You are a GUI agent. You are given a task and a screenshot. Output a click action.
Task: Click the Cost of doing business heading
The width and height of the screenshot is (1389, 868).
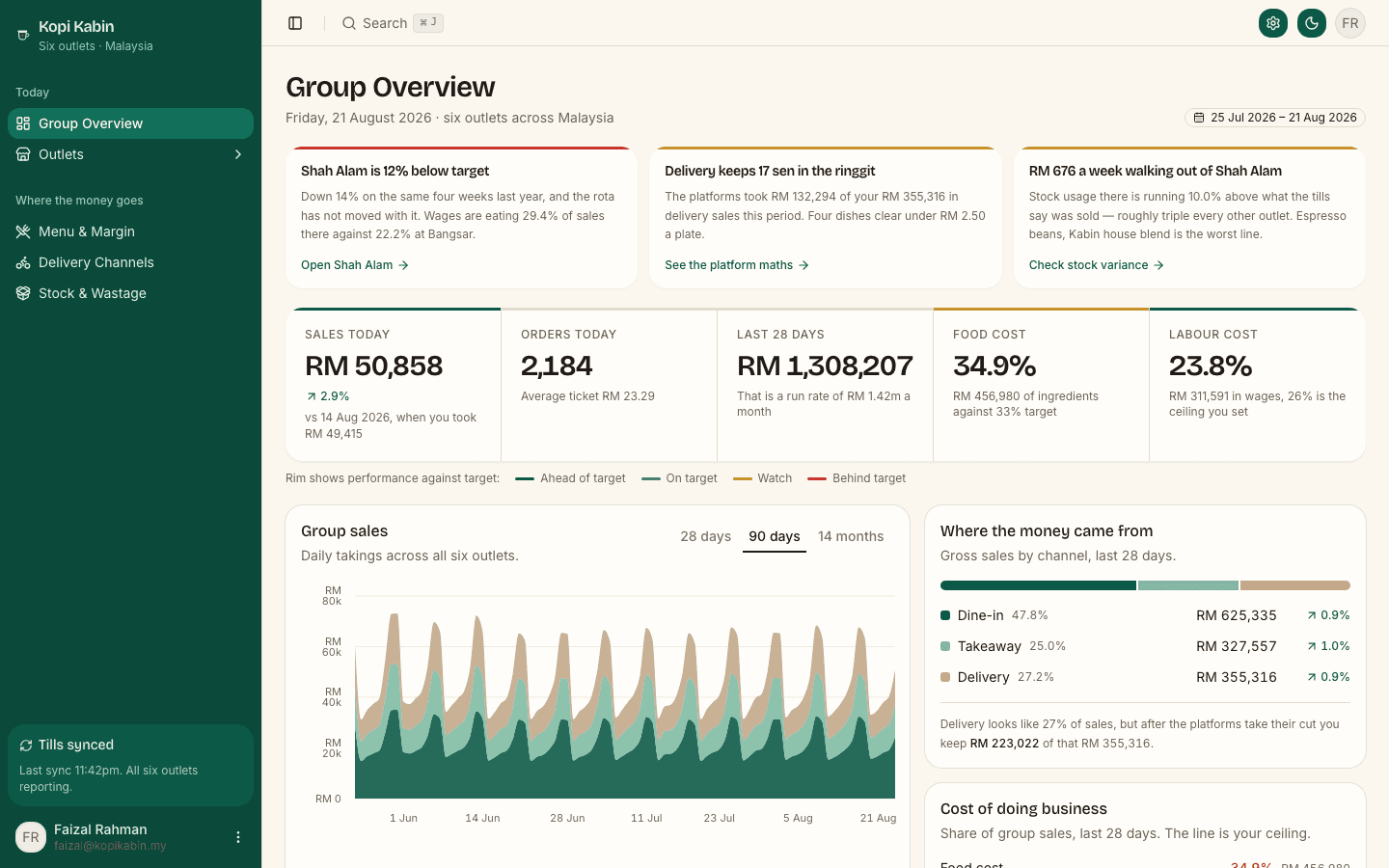[1023, 809]
